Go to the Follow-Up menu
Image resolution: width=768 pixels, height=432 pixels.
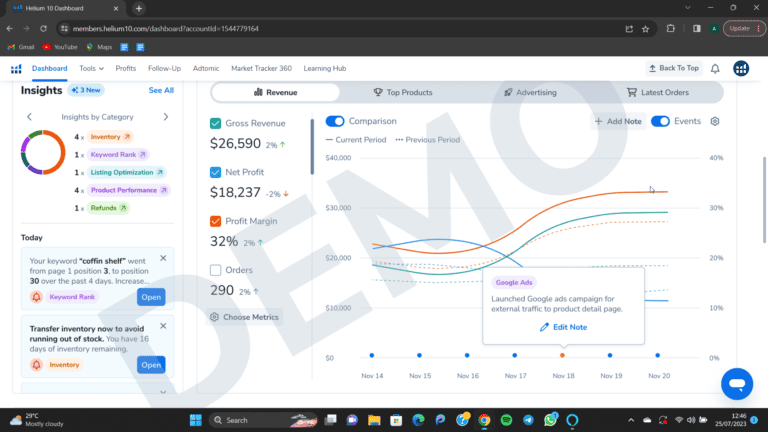164,69
